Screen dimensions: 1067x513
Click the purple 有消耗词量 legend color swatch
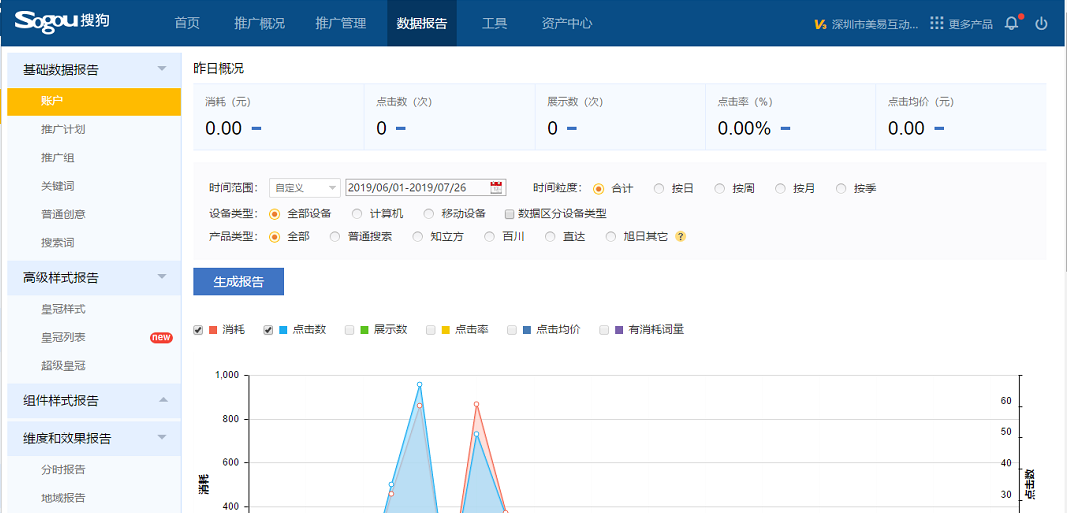(x=619, y=330)
